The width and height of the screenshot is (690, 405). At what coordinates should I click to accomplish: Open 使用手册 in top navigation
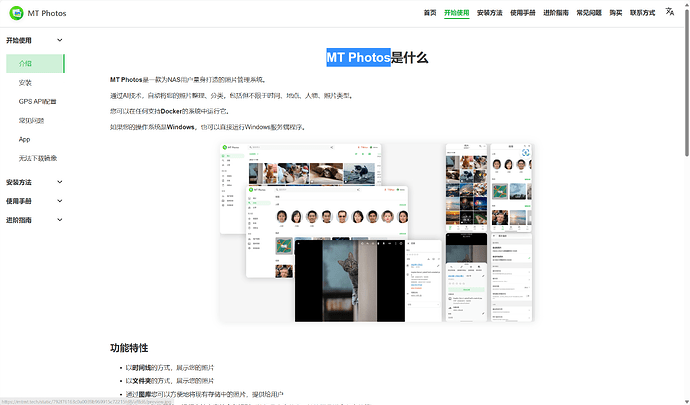coord(522,13)
